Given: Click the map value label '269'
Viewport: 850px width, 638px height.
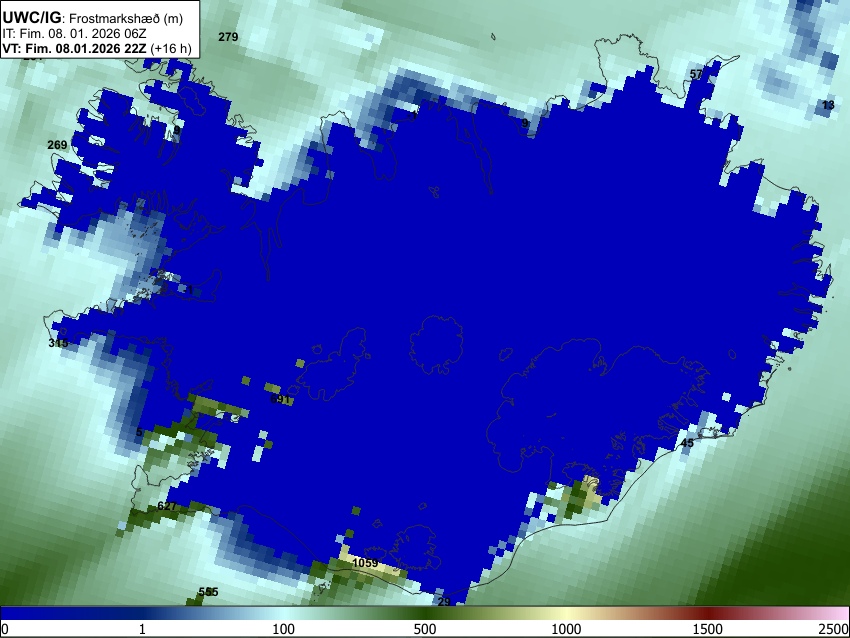Looking at the screenshot, I should click(57, 145).
